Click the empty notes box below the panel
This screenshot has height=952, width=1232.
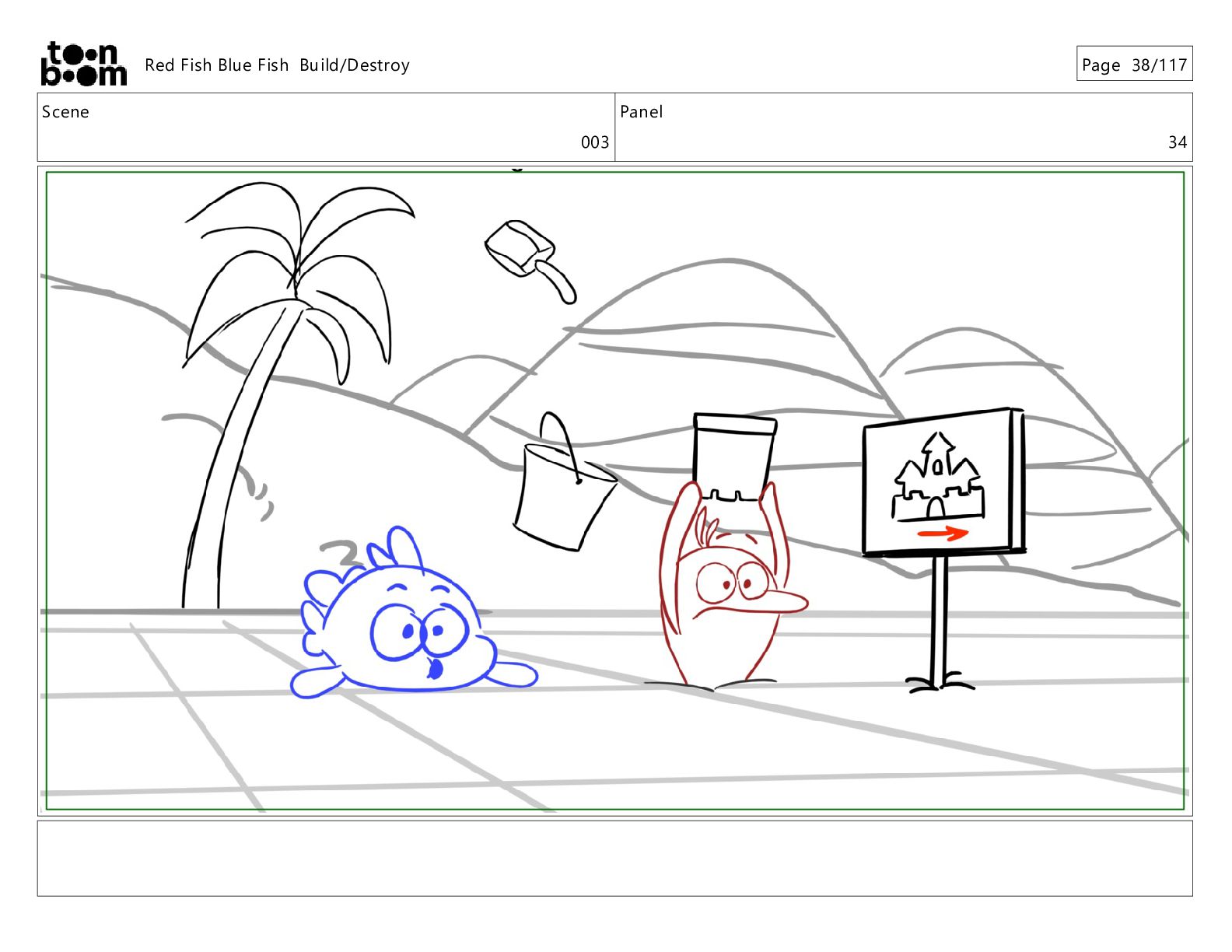click(x=614, y=858)
